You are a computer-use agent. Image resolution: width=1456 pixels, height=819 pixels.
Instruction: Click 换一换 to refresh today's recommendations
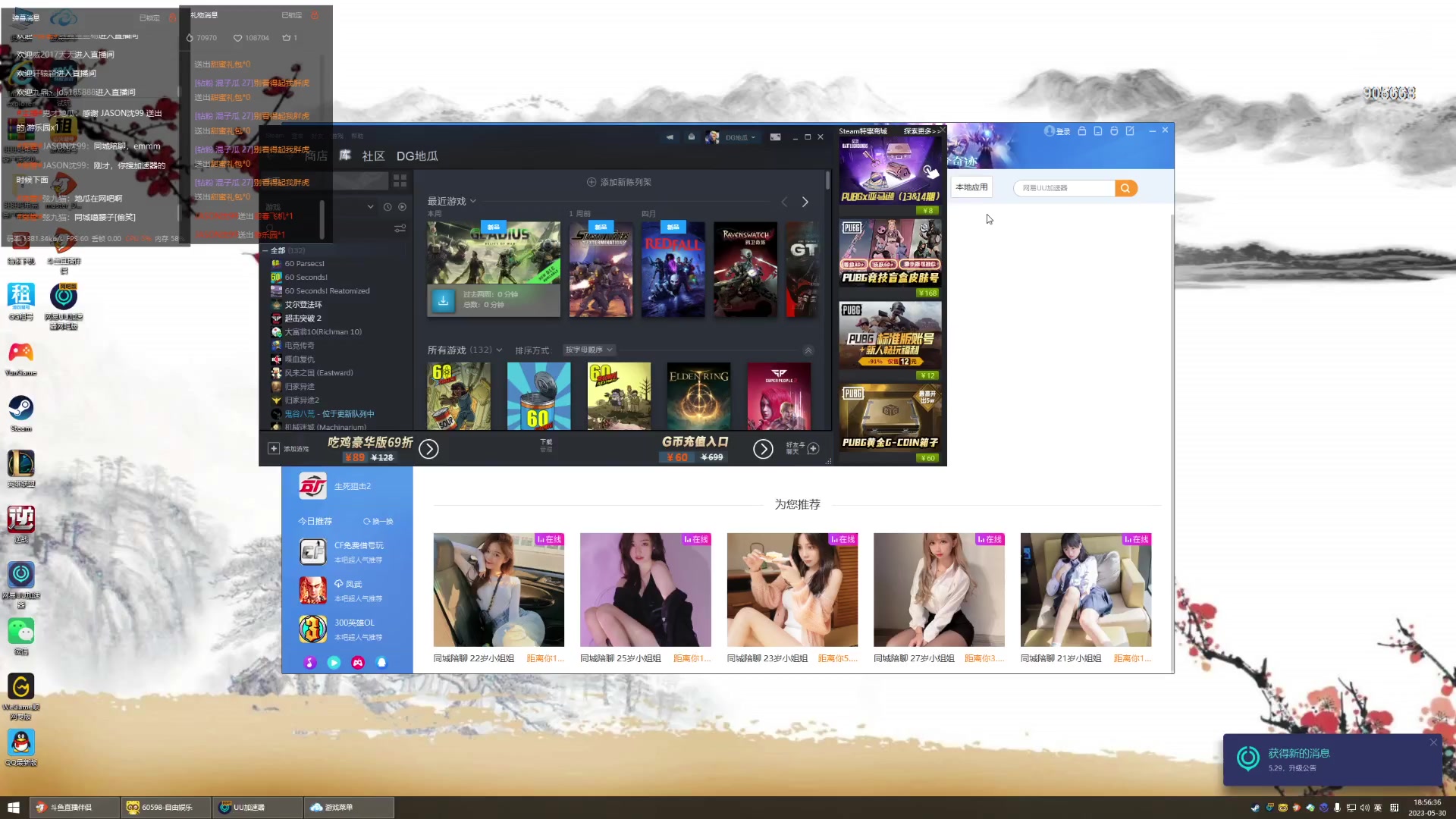pos(378,522)
